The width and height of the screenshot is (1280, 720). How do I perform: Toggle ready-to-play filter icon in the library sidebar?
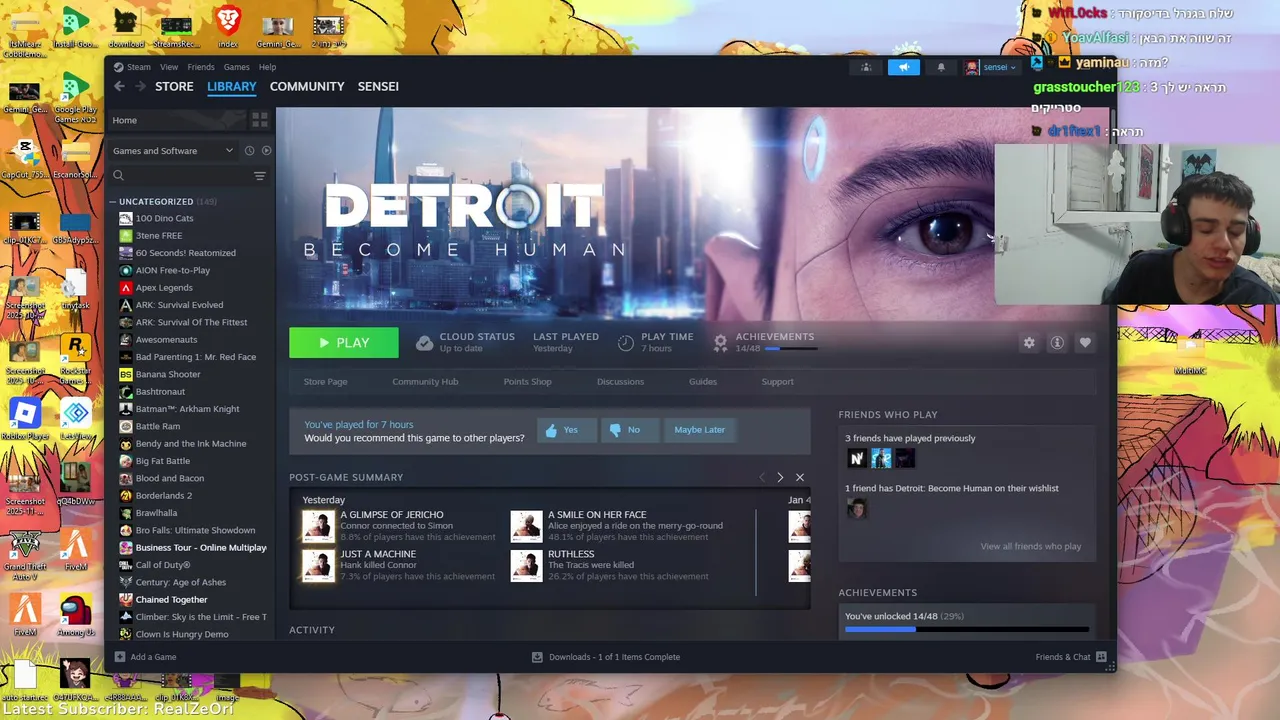[266, 151]
